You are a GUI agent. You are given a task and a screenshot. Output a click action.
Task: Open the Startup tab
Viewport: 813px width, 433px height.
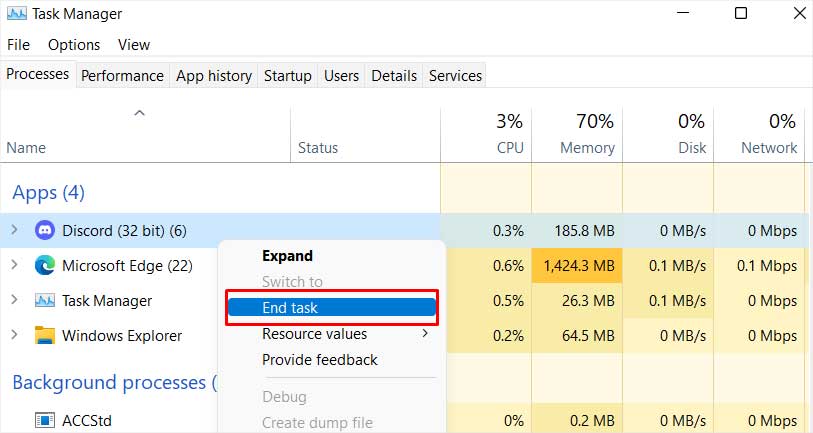pyautogui.click(x=288, y=76)
